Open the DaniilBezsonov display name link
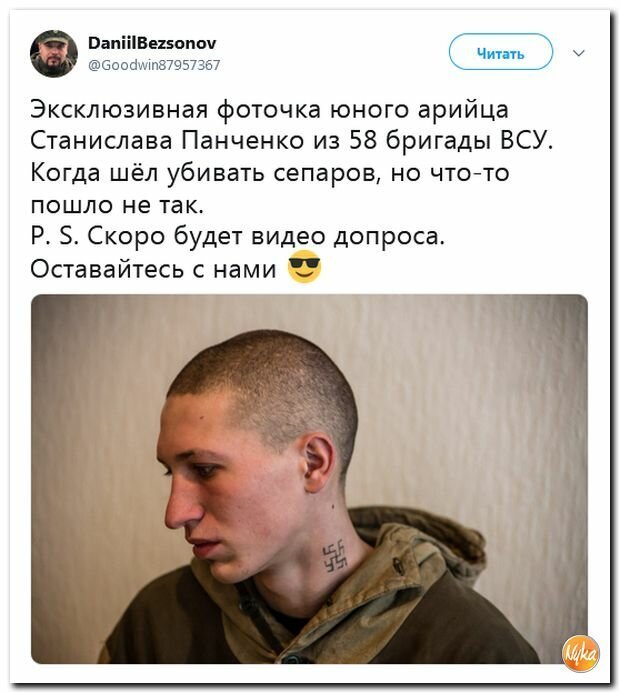Viewport: 621px width, 694px height. (x=152, y=43)
